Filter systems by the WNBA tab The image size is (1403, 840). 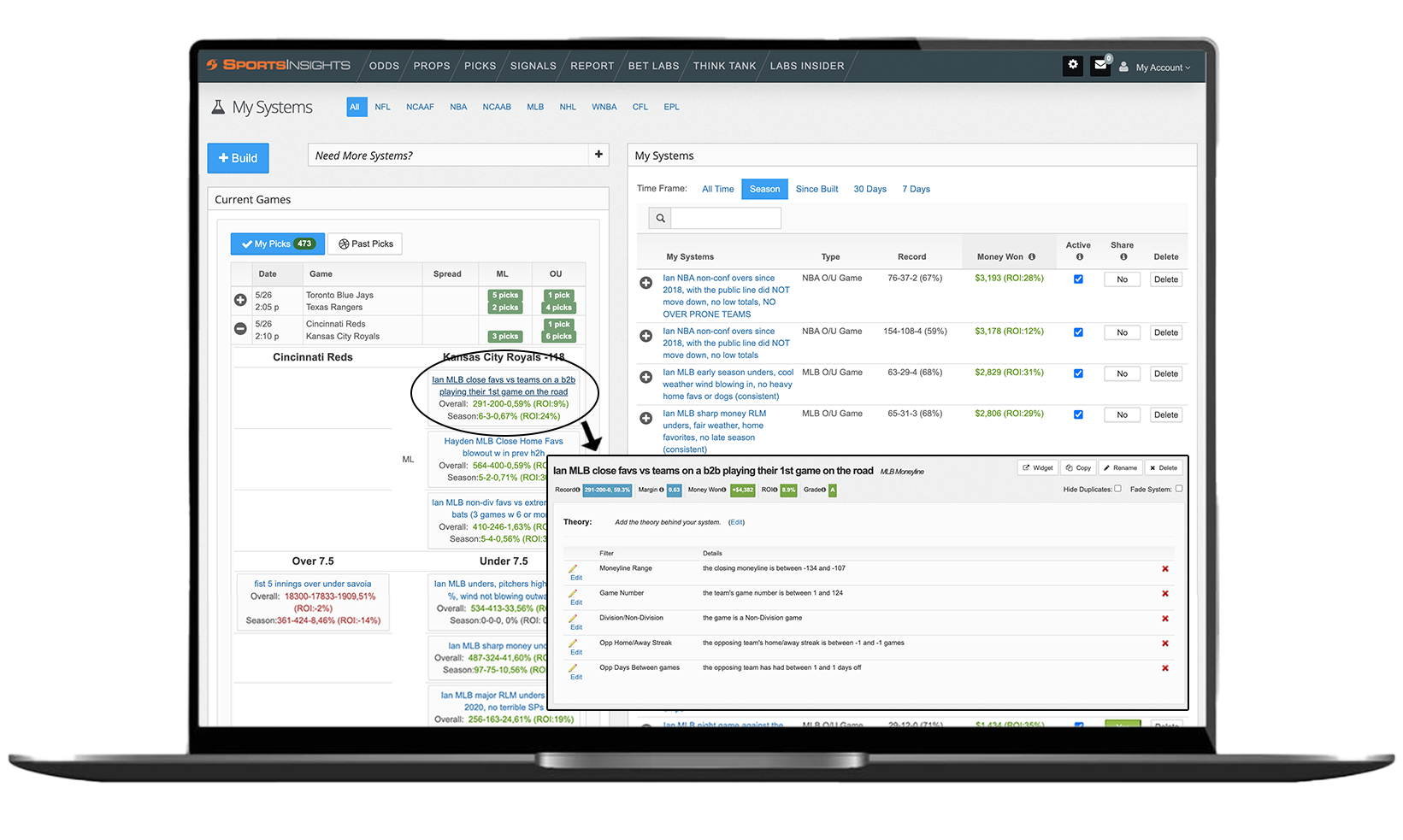pos(604,107)
